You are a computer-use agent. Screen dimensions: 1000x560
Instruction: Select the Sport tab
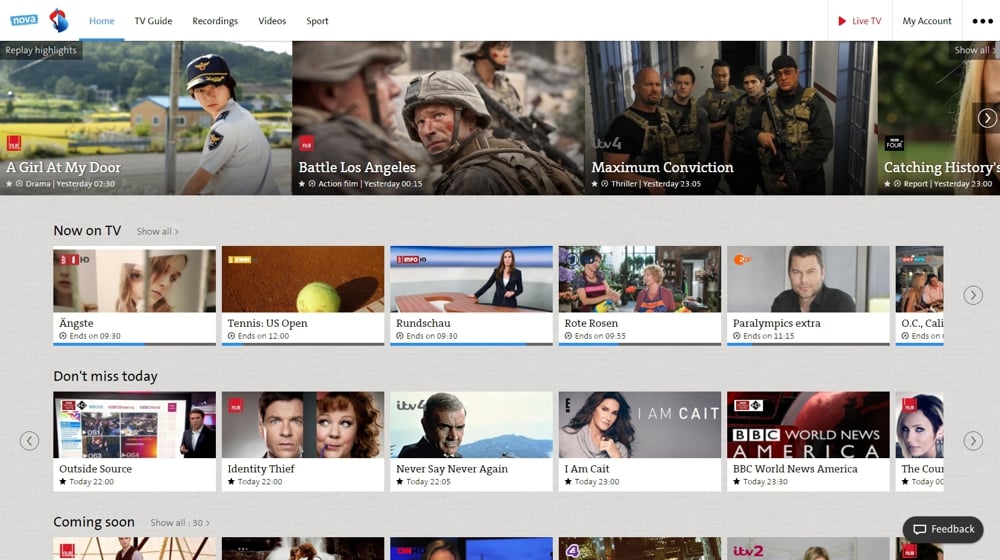pos(317,21)
